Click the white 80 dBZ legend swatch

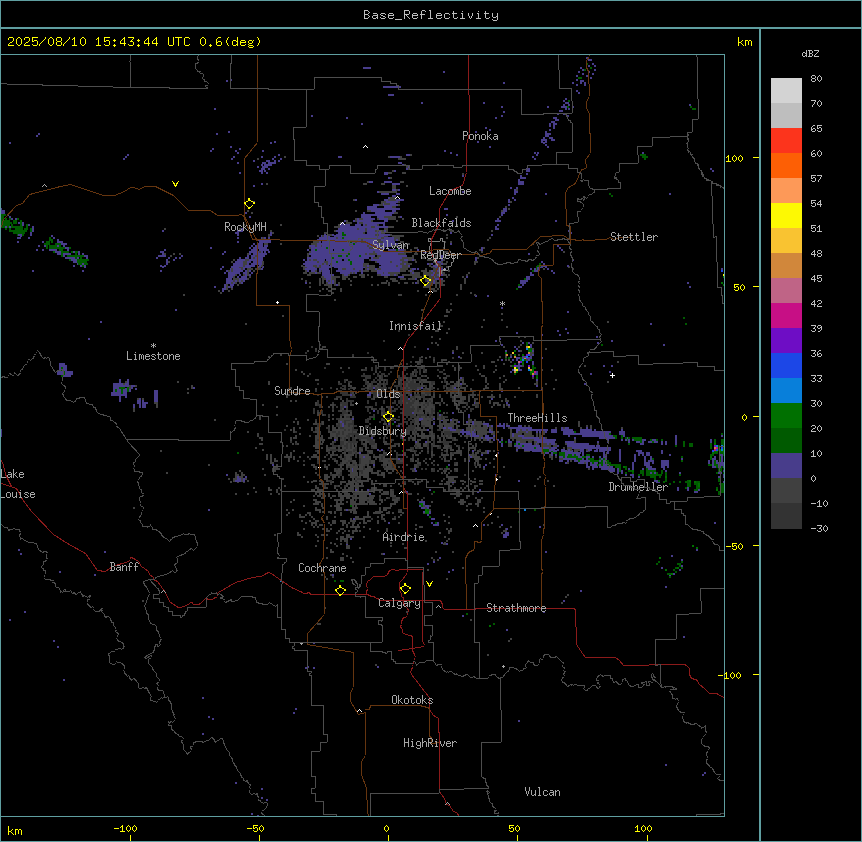[786, 91]
